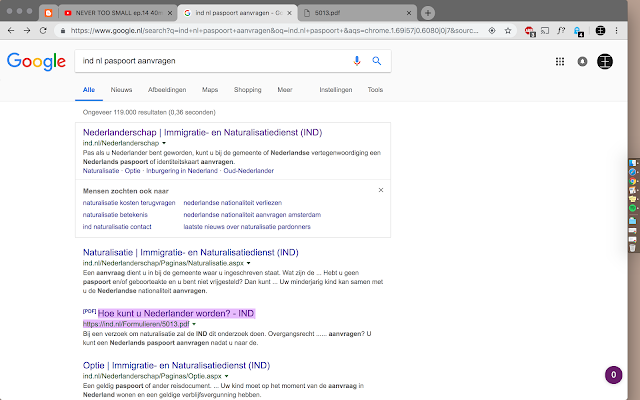Open the Cast extension icon
Image resolution: width=640 pixels, height=400 pixels.
[545, 31]
